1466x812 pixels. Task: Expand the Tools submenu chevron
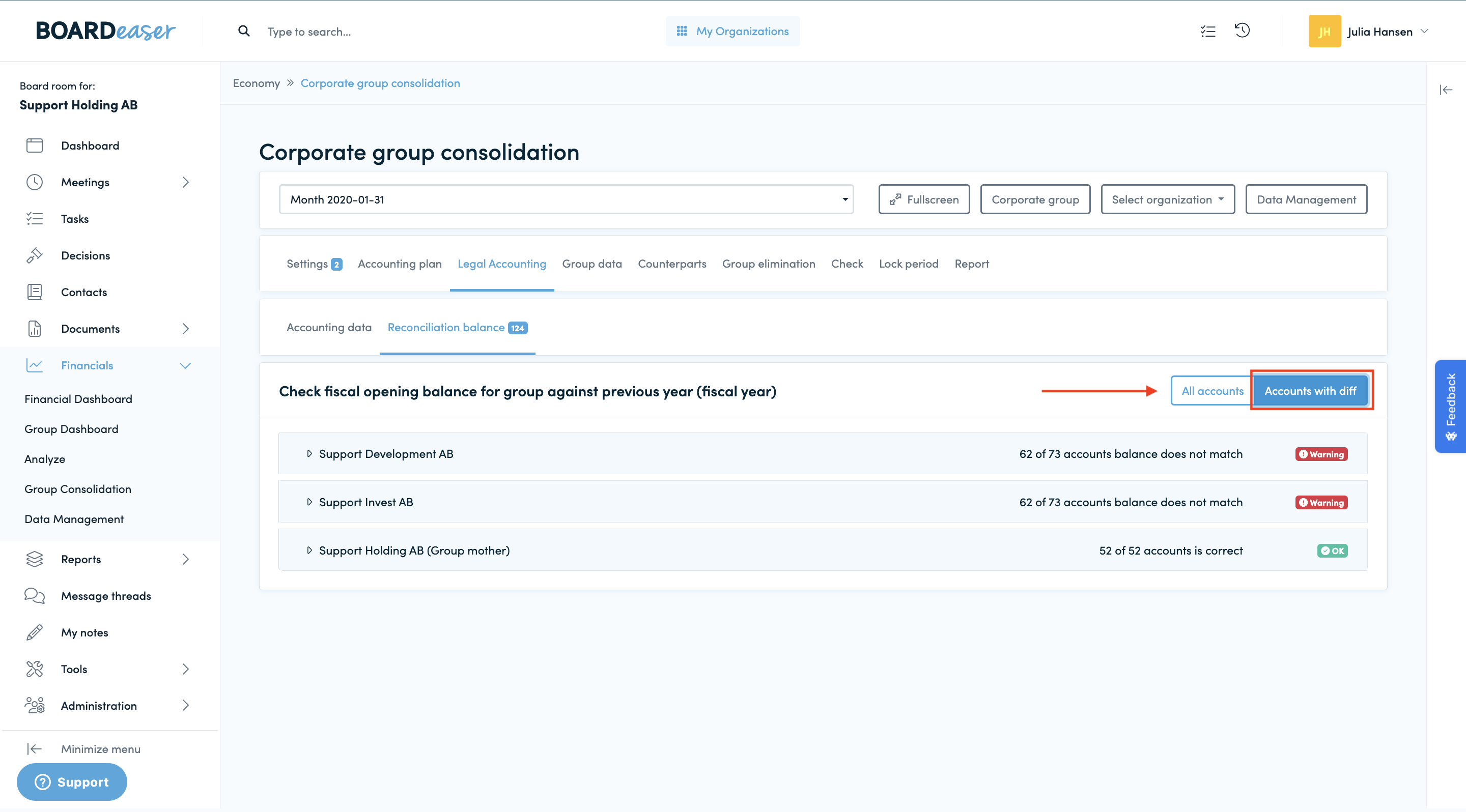[185, 669]
